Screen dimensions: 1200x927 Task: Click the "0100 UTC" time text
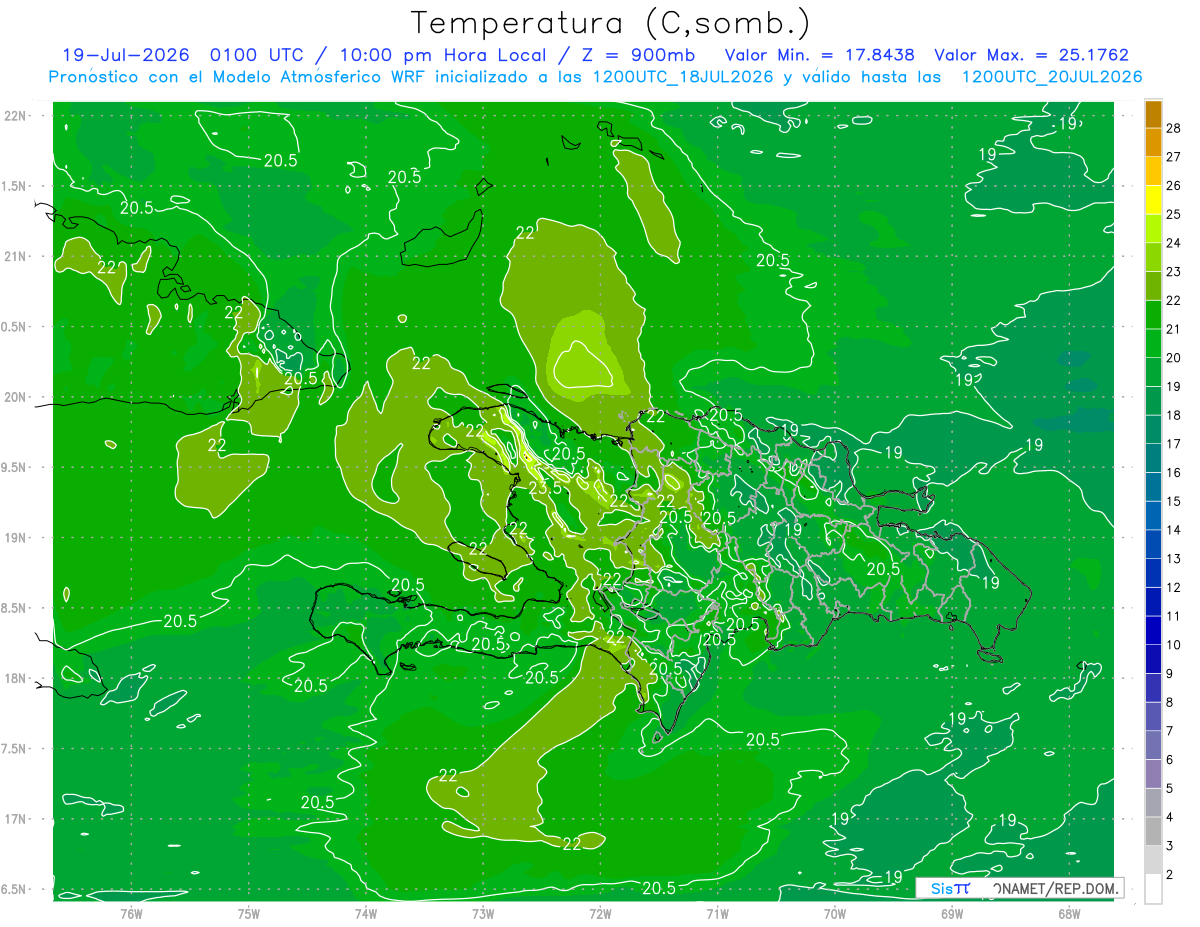(x=258, y=55)
